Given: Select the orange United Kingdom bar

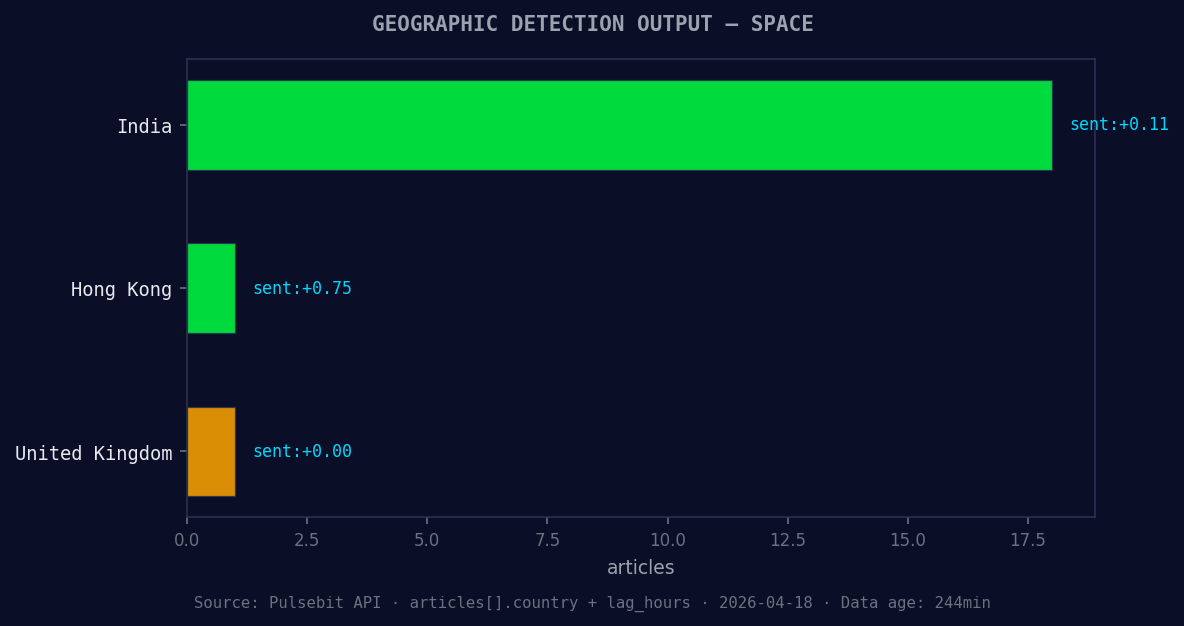Looking at the screenshot, I should point(210,451).
